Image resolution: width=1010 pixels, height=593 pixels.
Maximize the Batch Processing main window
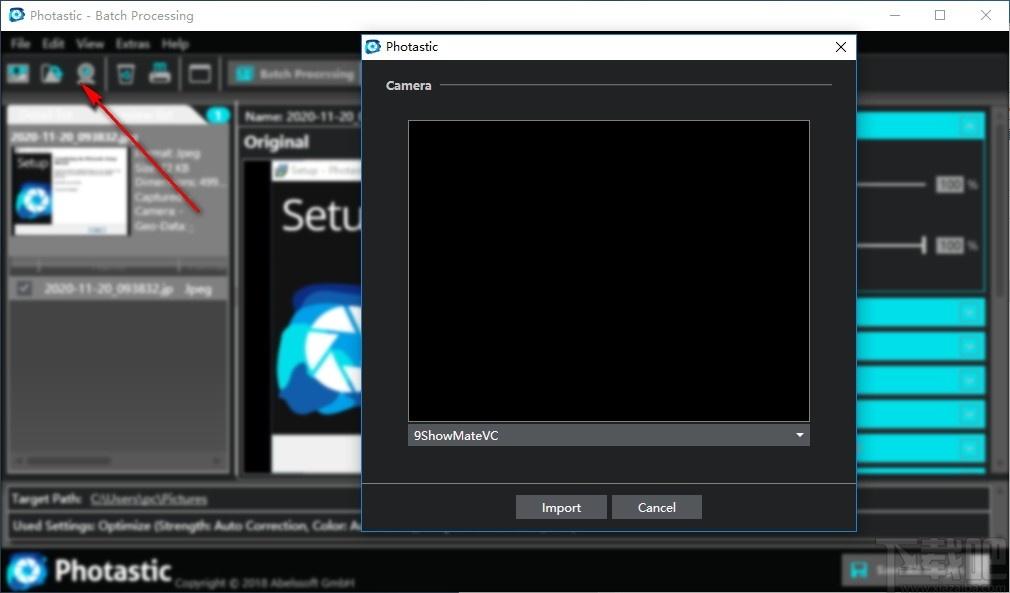(940, 15)
